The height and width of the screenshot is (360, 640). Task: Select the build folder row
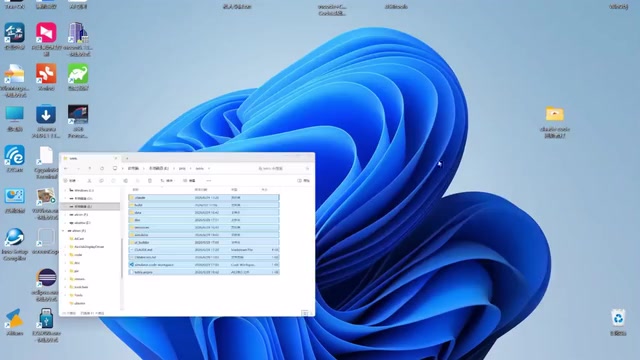(x=204, y=205)
